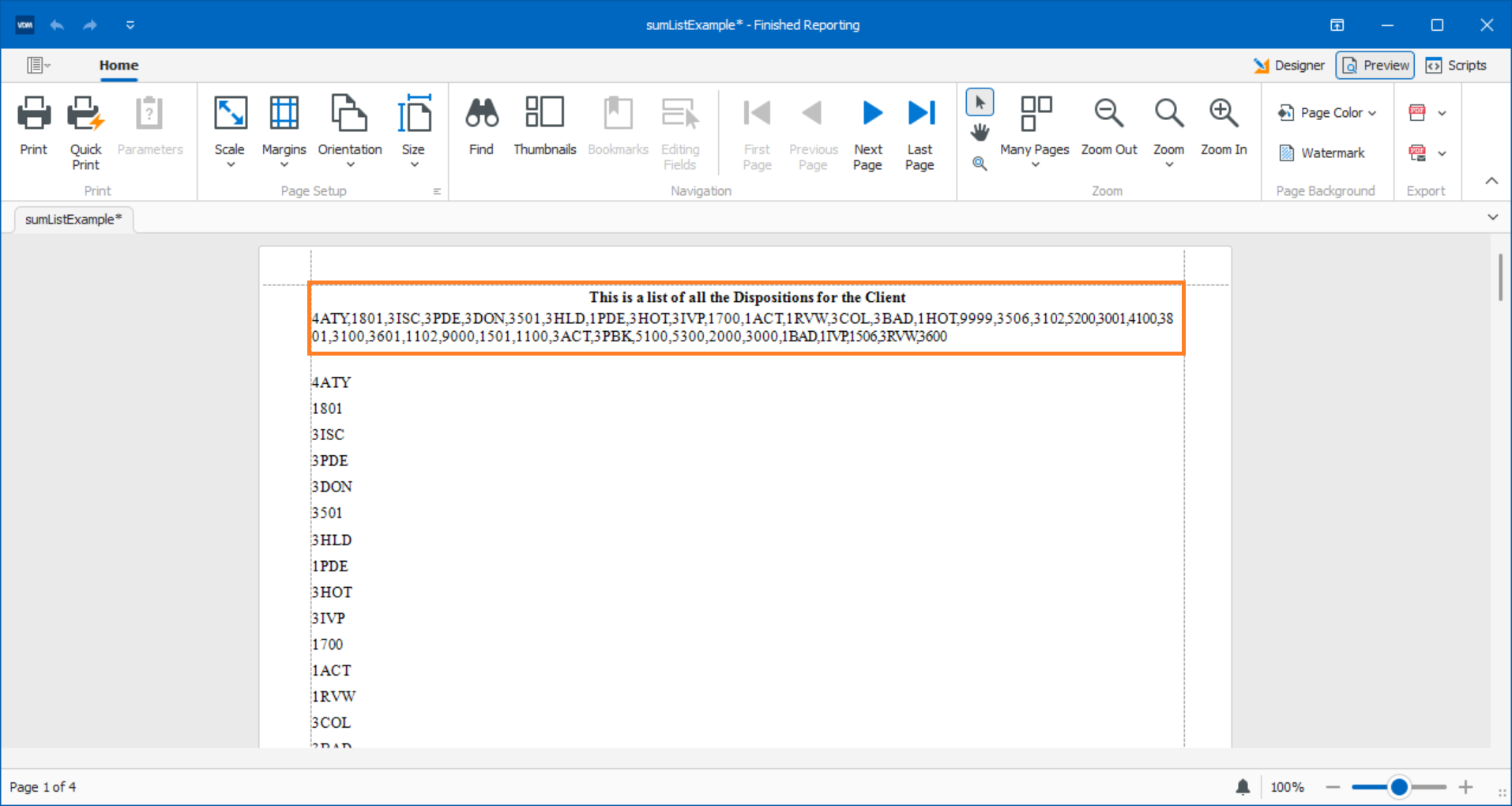
Task: Switch to Preview view
Action: 1375,66
